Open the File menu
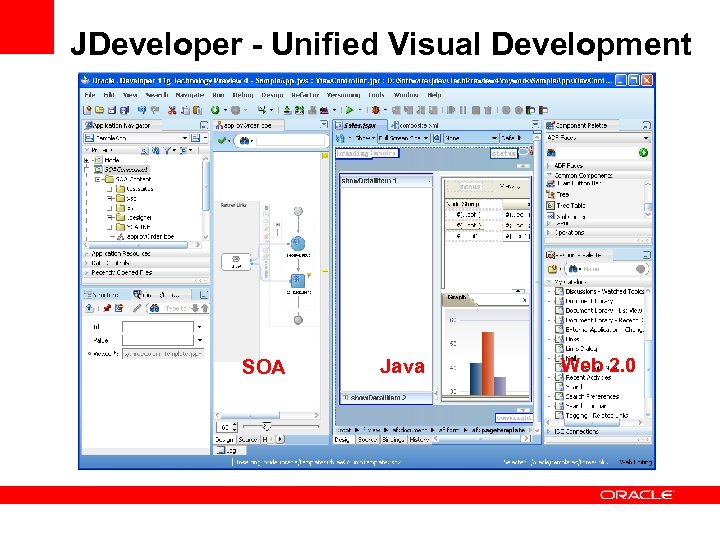 click(x=90, y=95)
